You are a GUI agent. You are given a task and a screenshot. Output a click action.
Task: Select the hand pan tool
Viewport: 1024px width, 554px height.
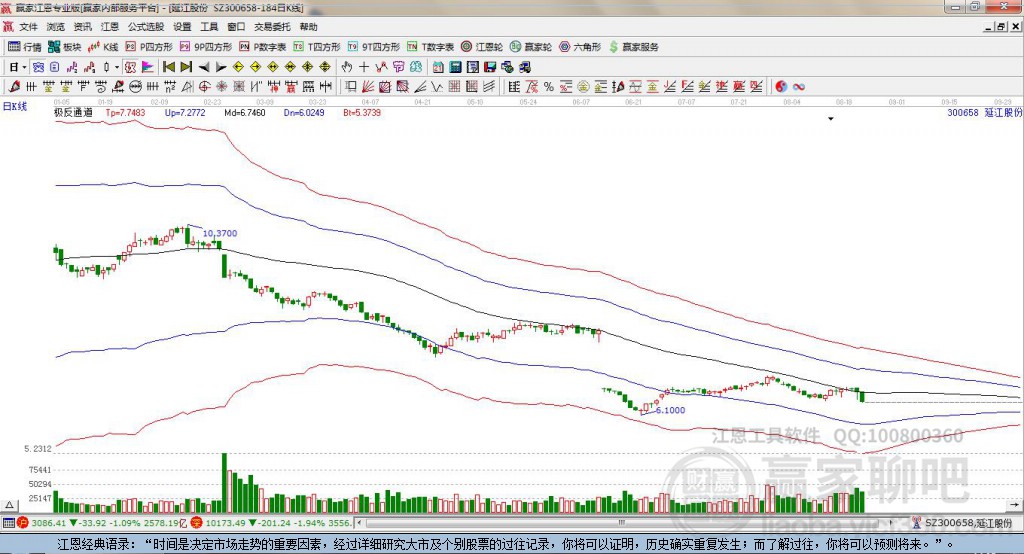click(x=347, y=67)
